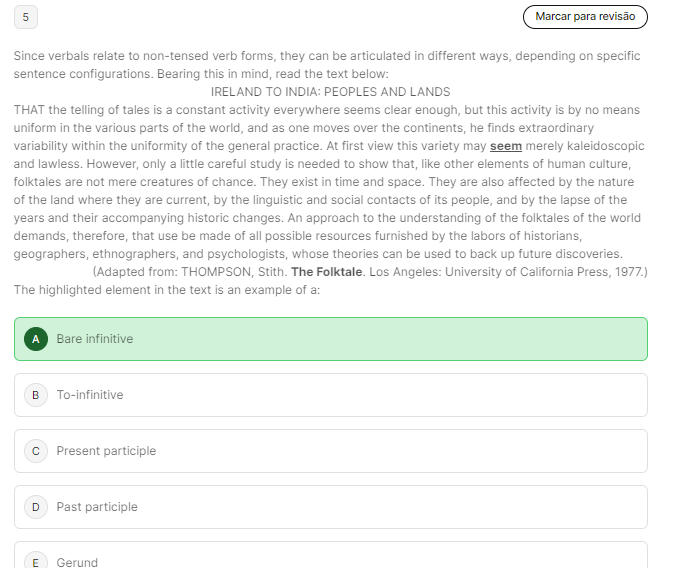
Task: Select the letter A circle badge
Action: pos(35,339)
